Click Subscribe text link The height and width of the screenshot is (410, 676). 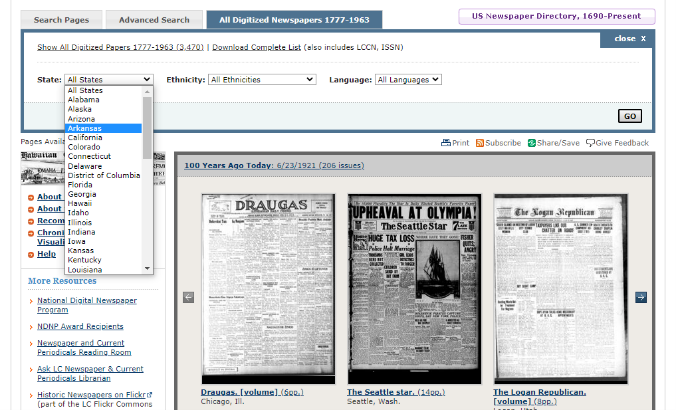[x=503, y=143]
